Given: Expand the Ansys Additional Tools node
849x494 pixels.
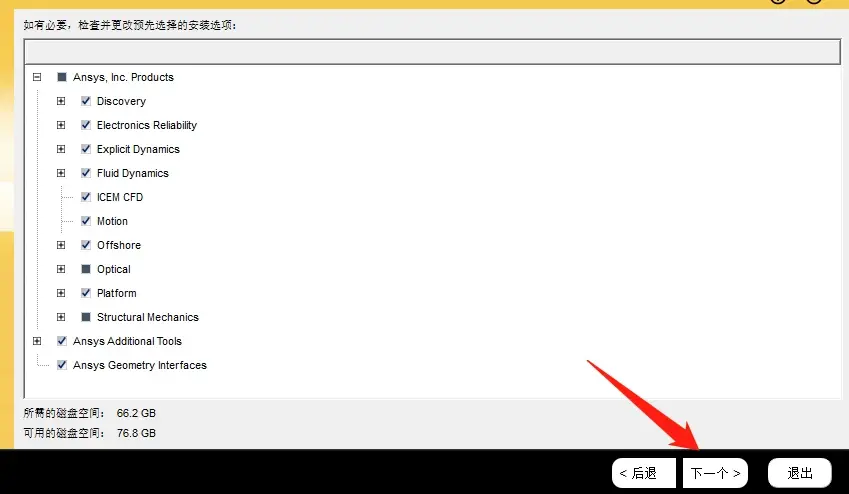Looking at the screenshot, I should tap(37, 341).
